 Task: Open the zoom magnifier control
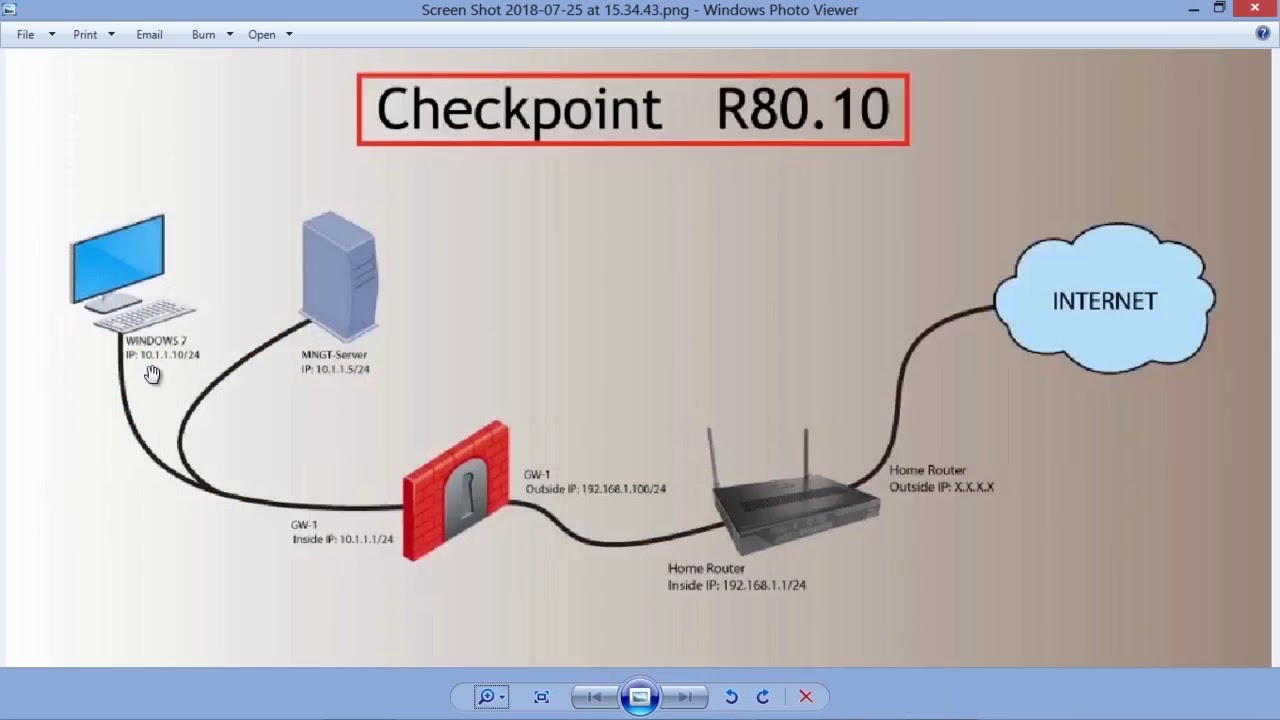[x=491, y=697]
